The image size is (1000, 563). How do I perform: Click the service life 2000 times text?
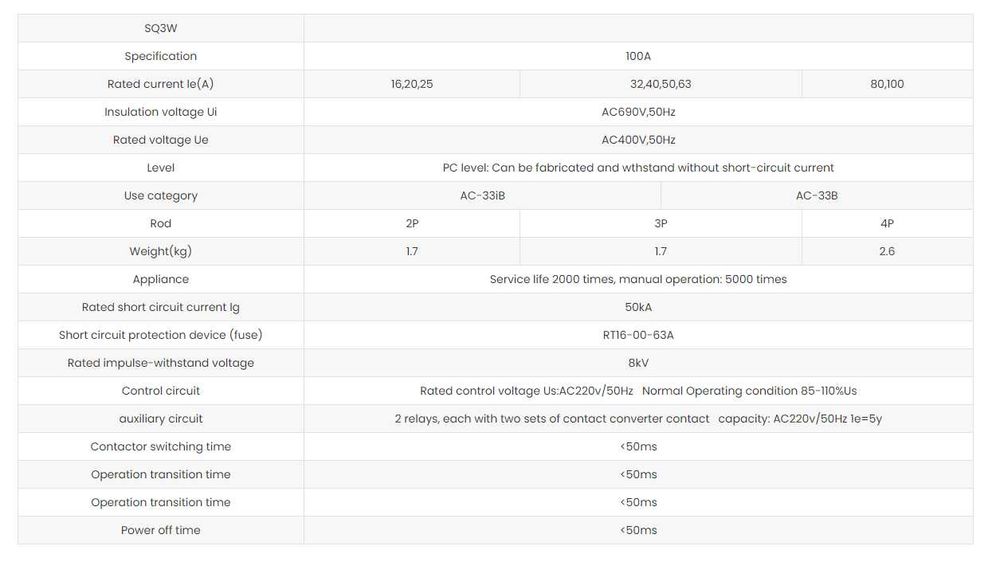point(638,280)
